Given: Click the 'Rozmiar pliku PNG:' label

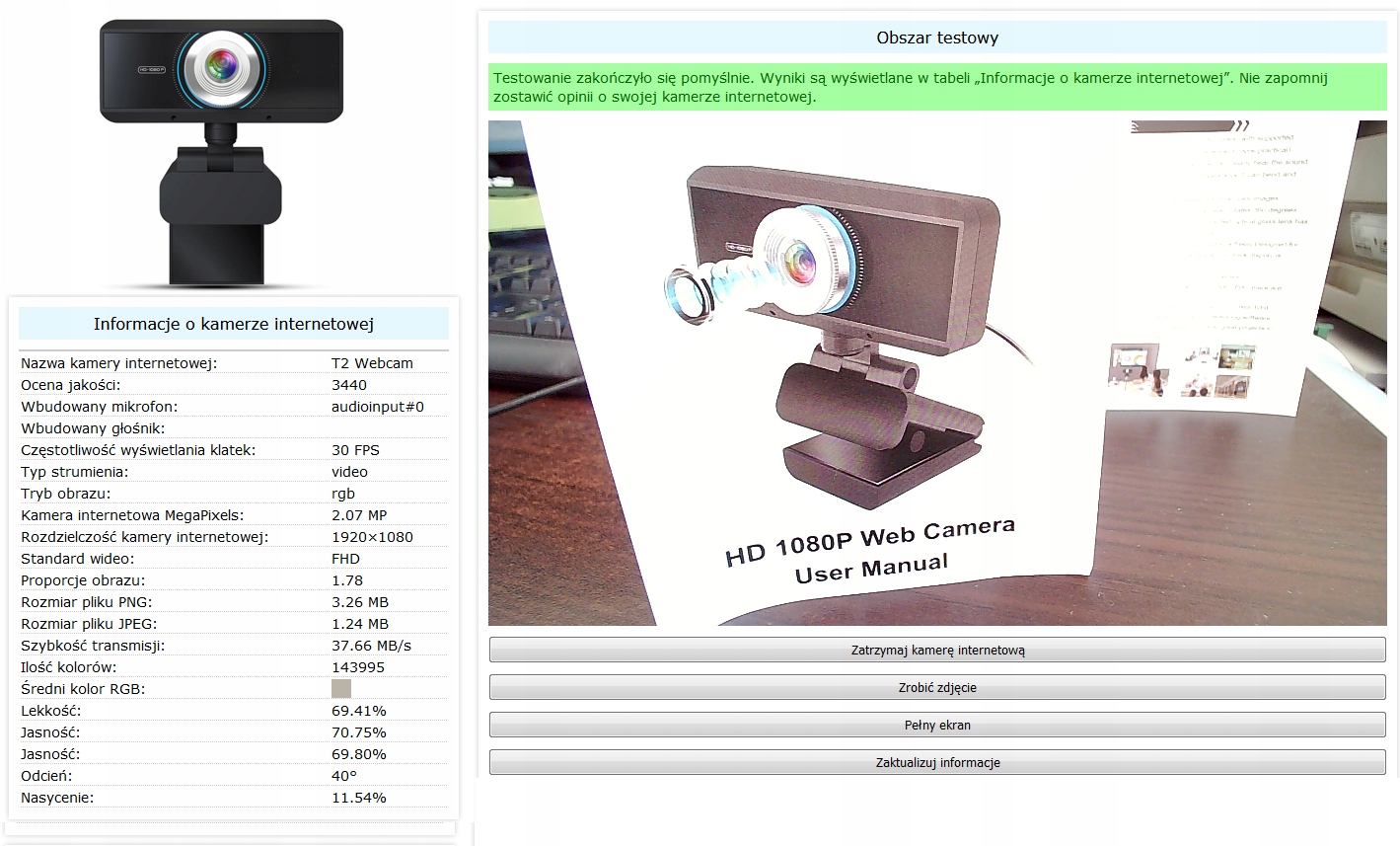Looking at the screenshot, I should pos(87,602).
